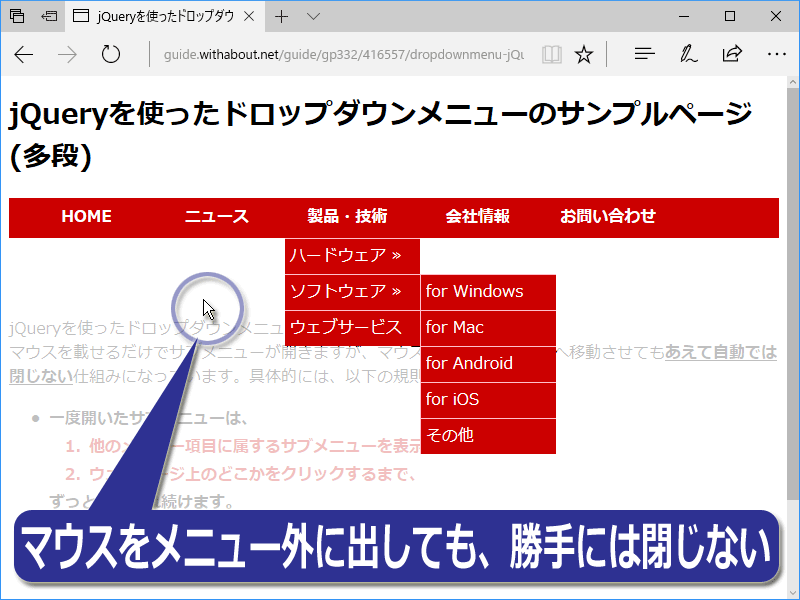Click the Make a Web Note pen icon
The width and height of the screenshot is (800, 600).
point(689,54)
